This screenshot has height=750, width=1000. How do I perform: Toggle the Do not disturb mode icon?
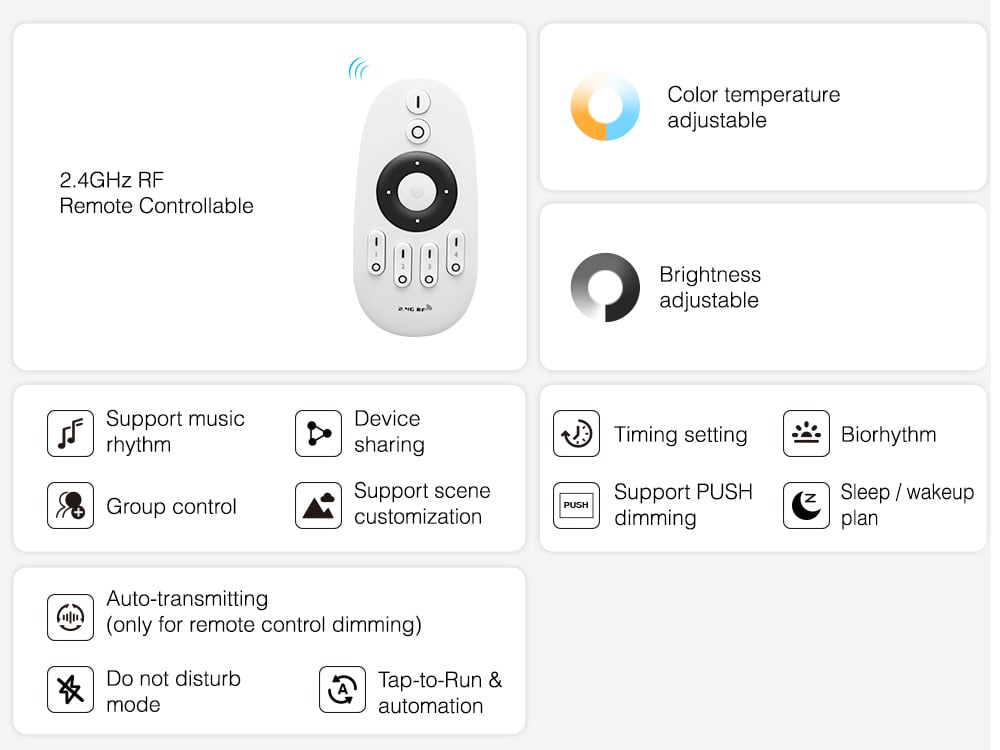click(70, 689)
